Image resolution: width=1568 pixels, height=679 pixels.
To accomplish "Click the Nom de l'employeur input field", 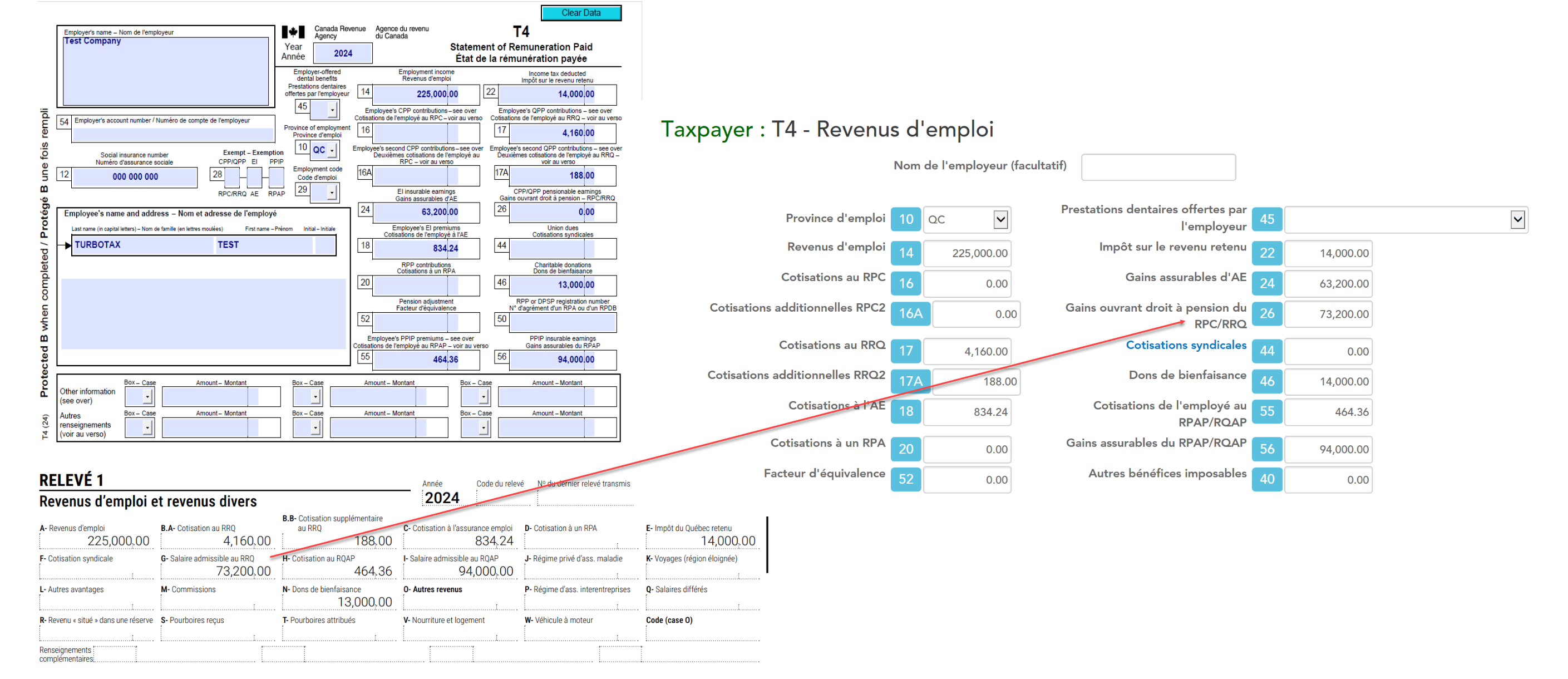I will (1158, 167).
